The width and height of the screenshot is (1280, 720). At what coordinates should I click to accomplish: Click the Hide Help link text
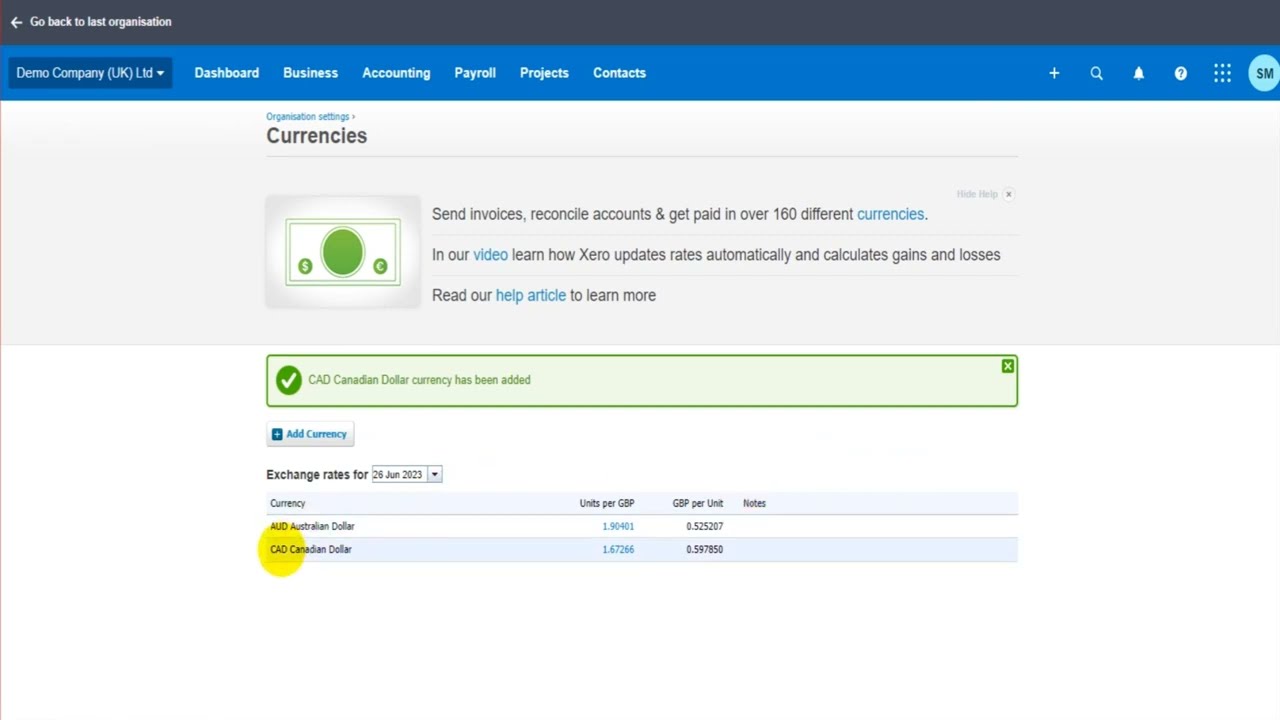tap(977, 194)
